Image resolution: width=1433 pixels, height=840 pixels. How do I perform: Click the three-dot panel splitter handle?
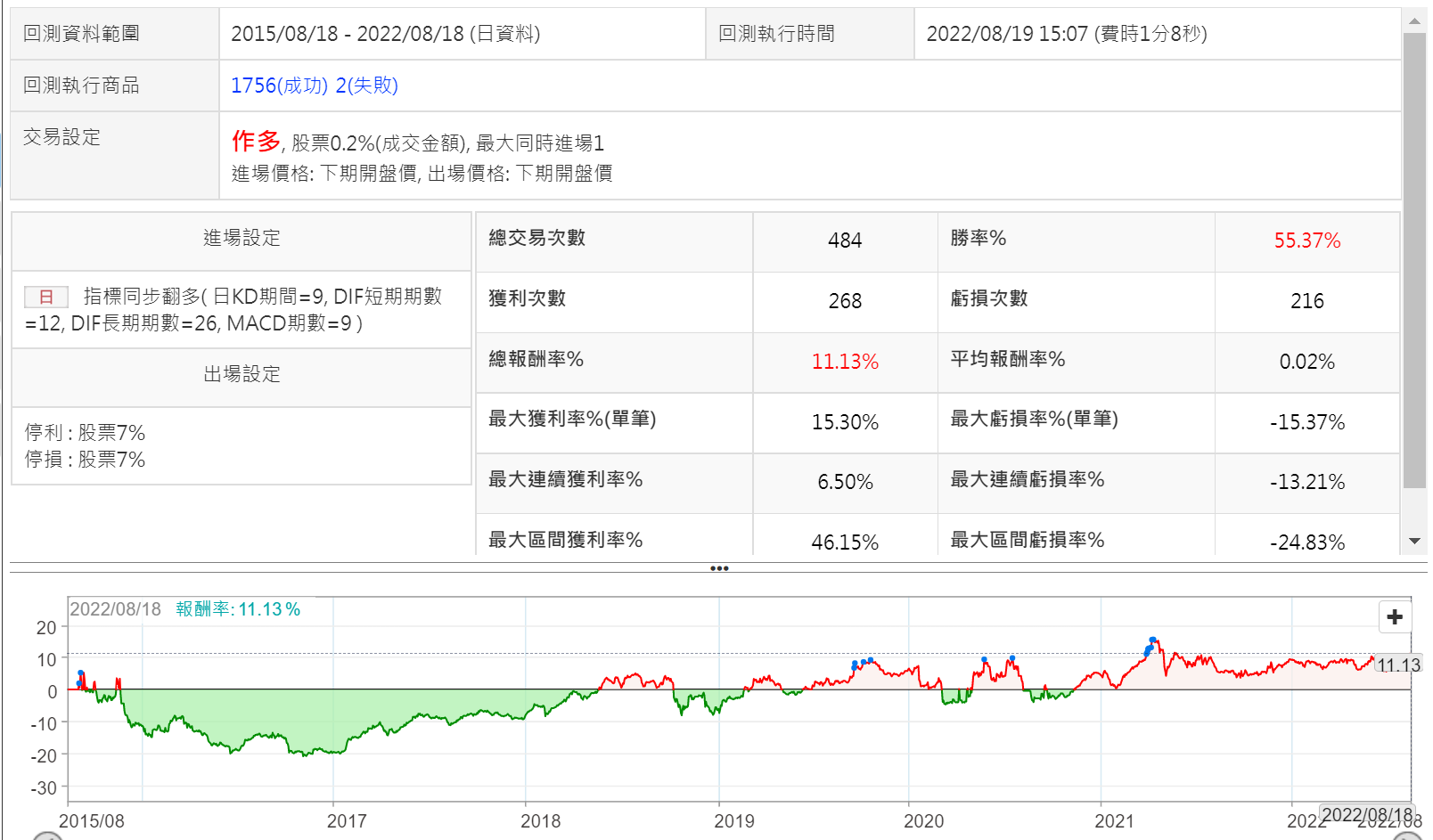tap(718, 568)
